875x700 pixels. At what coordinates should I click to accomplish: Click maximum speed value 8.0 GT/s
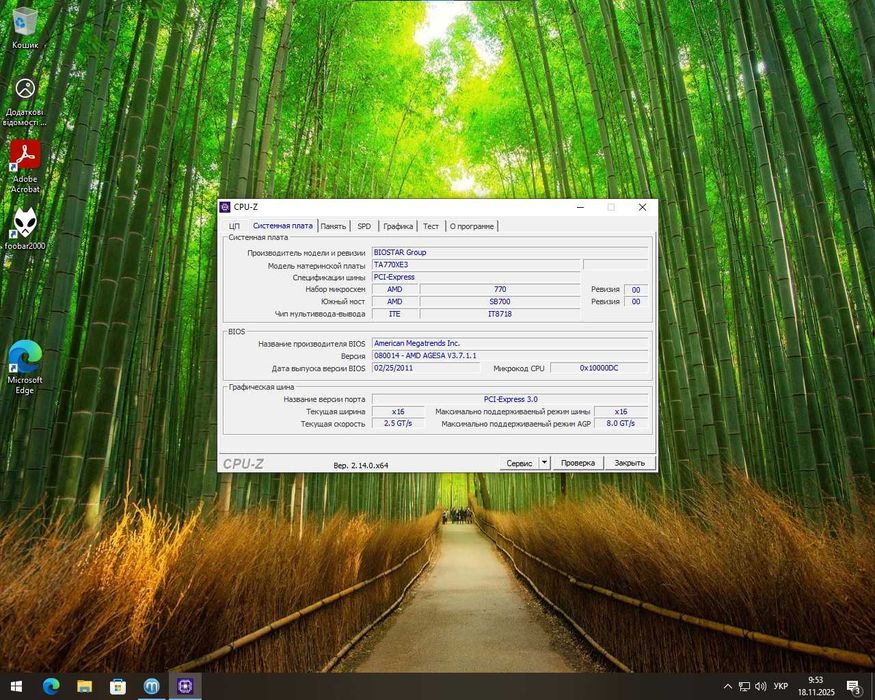tap(621, 423)
